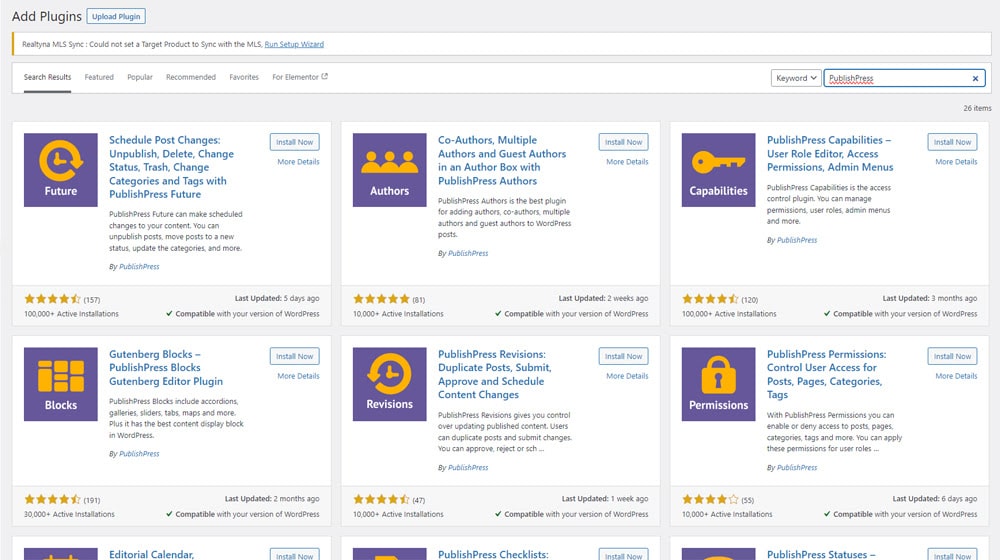The image size is (1000, 560).
Task: Open the PublishPress Future plugin icon
Action: (61, 170)
